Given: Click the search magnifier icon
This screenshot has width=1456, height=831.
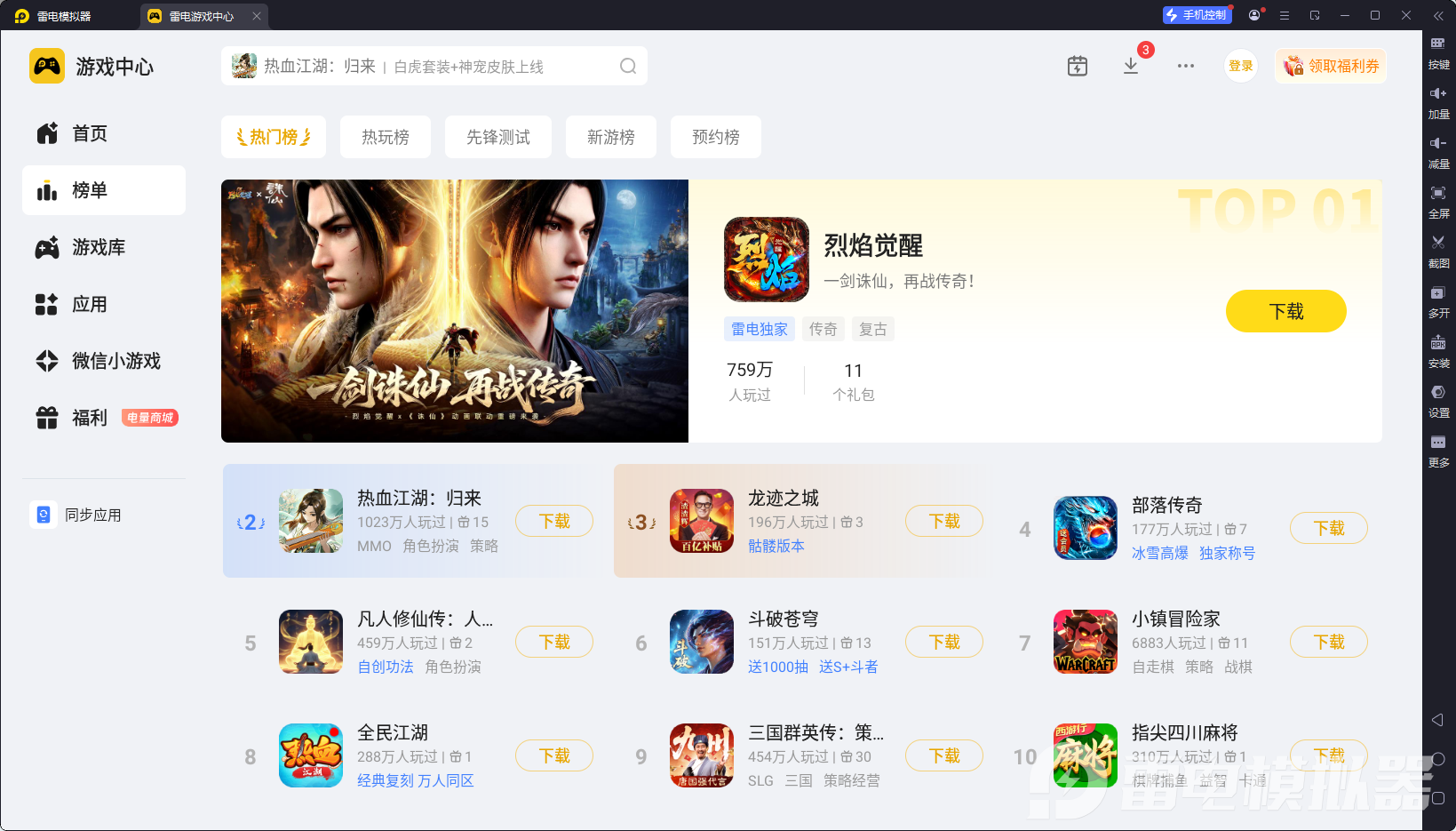Looking at the screenshot, I should [x=628, y=66].
